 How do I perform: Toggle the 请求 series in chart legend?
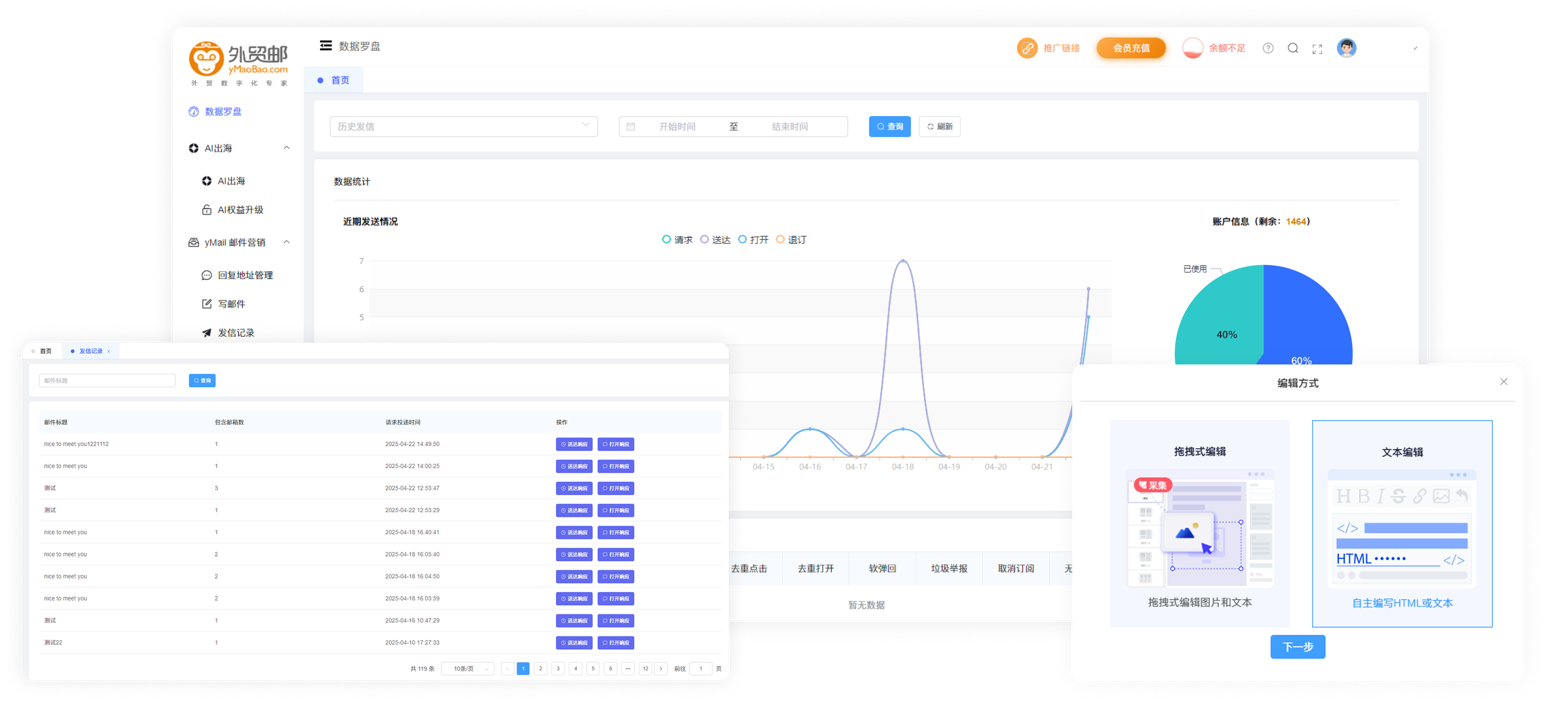[x=678, y=240]
